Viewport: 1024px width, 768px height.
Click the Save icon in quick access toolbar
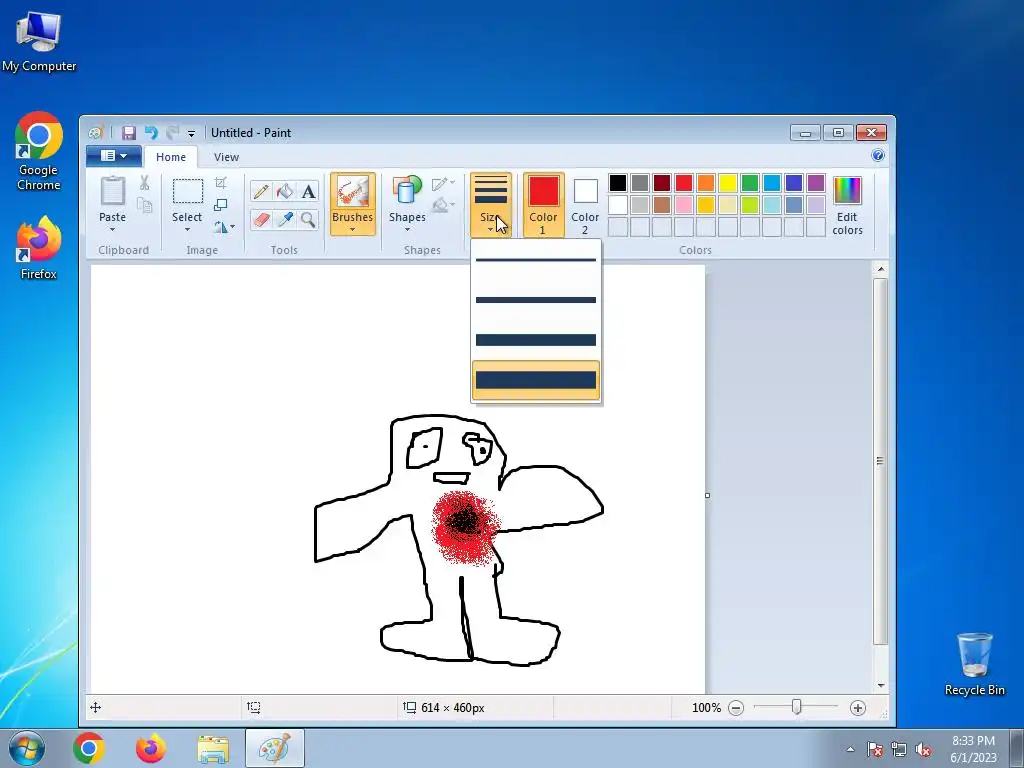point(129,133)
